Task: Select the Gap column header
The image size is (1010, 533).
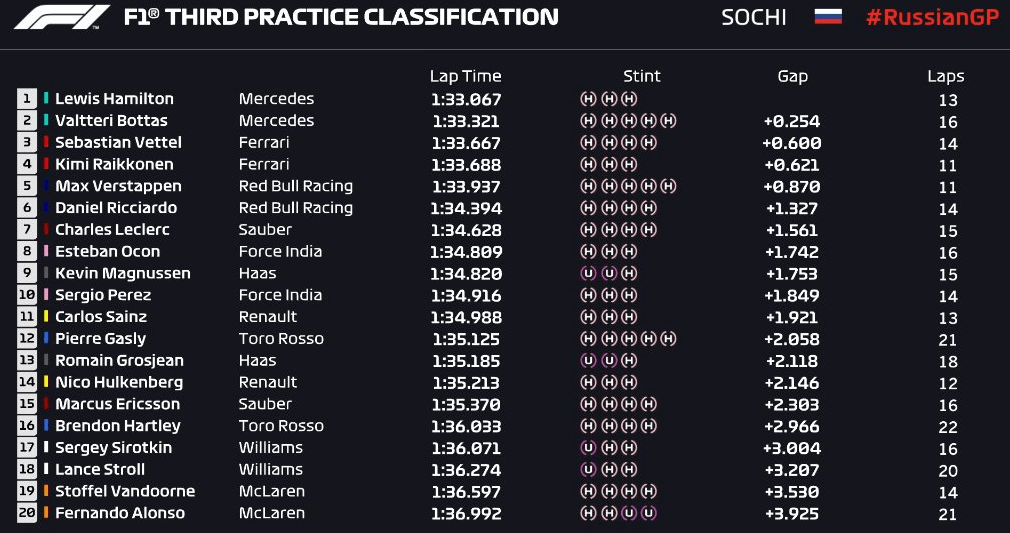Action: point(792,77)
